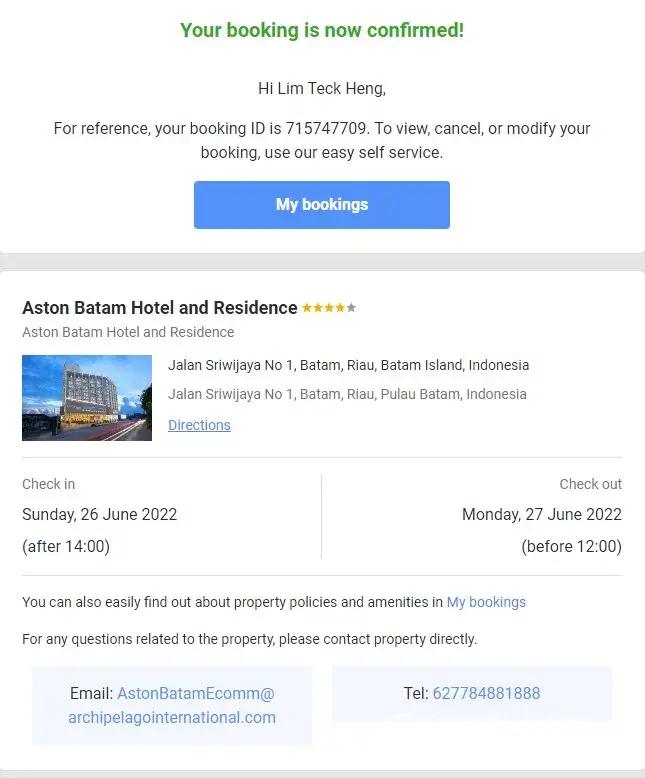
Task: Click the 'Check in' label
Action: pos(48,484)
